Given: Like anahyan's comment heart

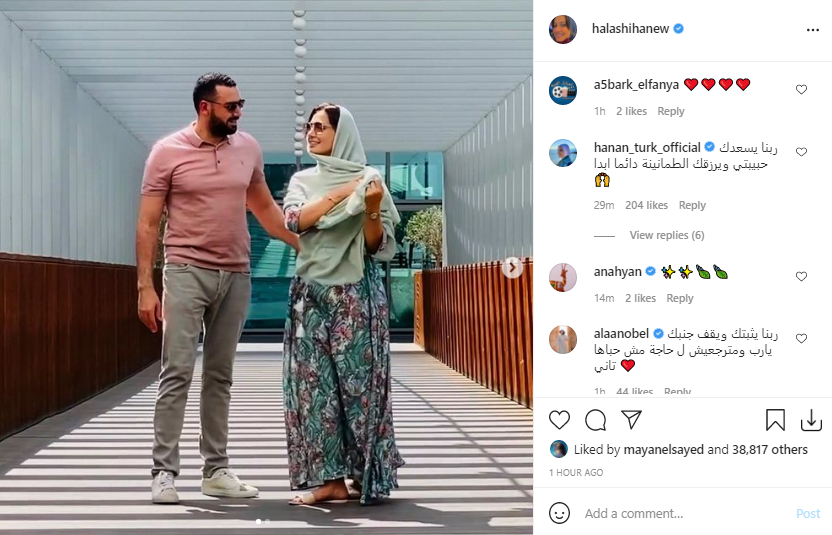Looking at the screenshot, I should (801, 277).
